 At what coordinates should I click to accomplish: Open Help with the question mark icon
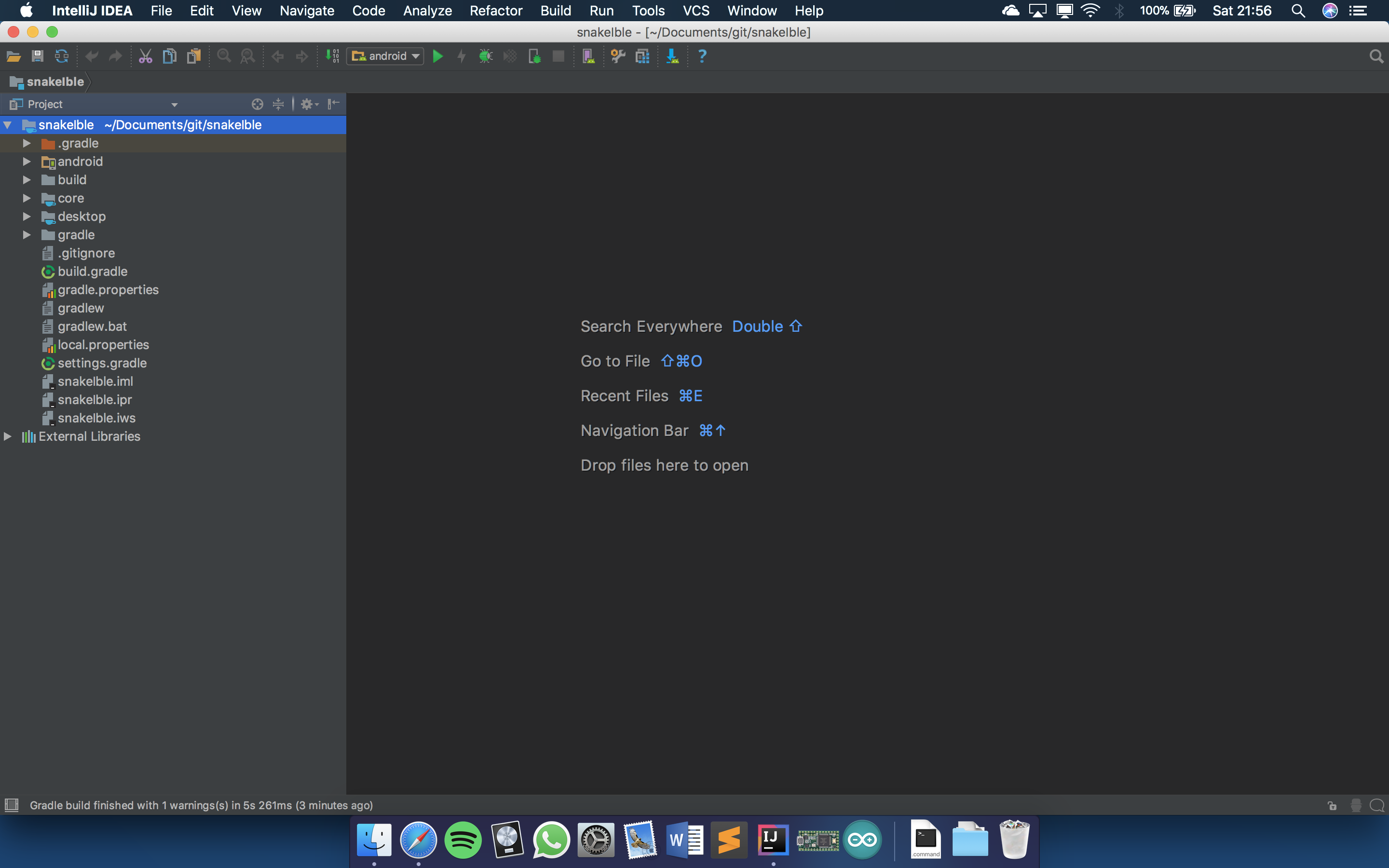pyautogui.click(x=701, y=55)
